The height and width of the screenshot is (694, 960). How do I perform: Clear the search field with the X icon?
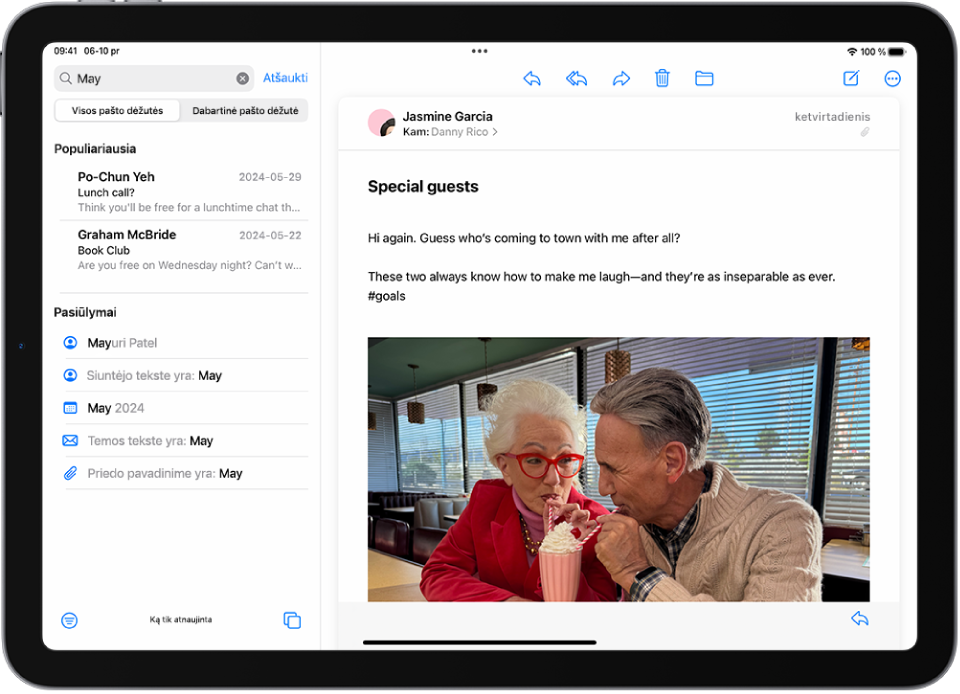pyautogui.click(x=242, y=77)
